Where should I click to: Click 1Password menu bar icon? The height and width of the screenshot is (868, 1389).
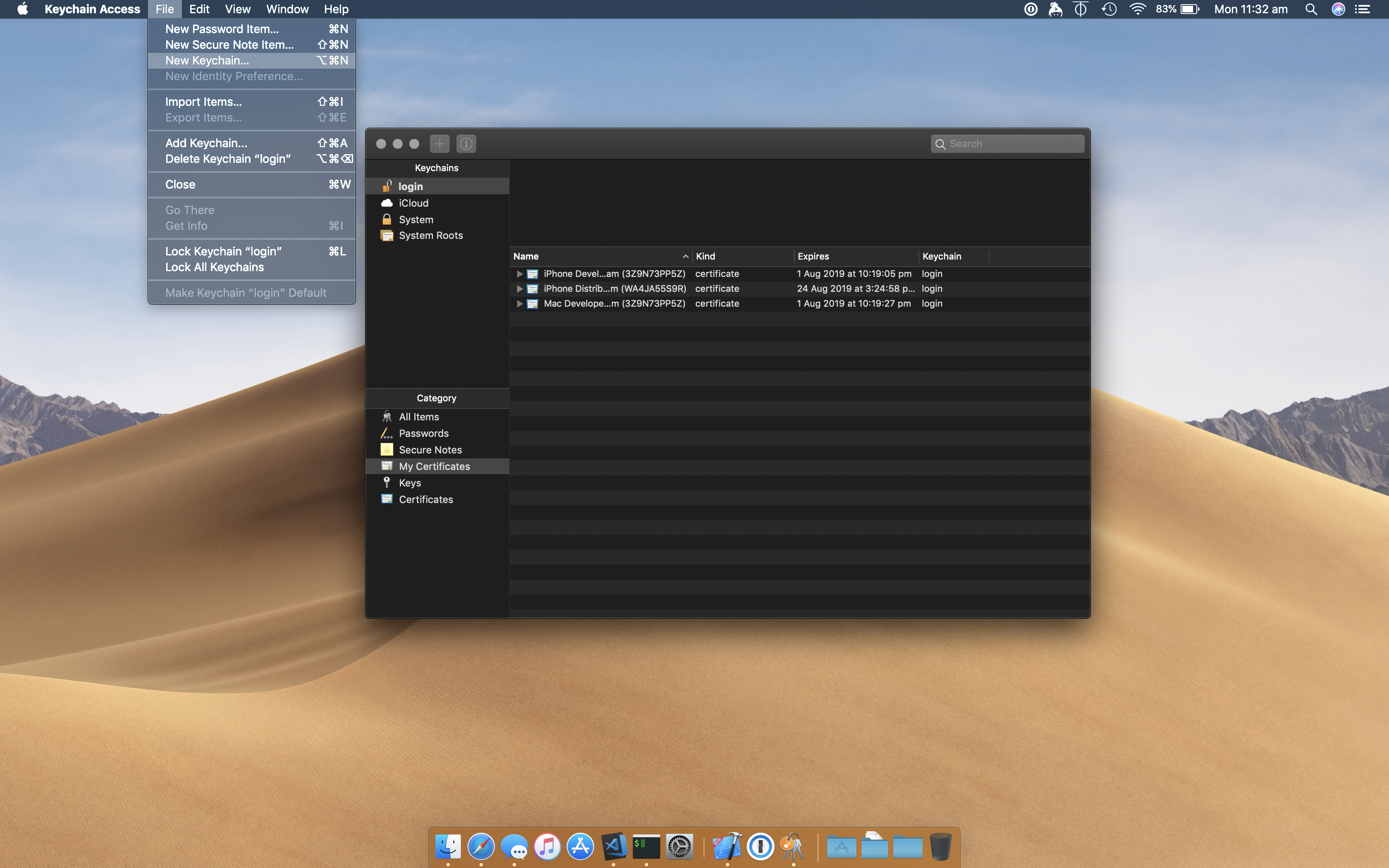point(1031,9)
